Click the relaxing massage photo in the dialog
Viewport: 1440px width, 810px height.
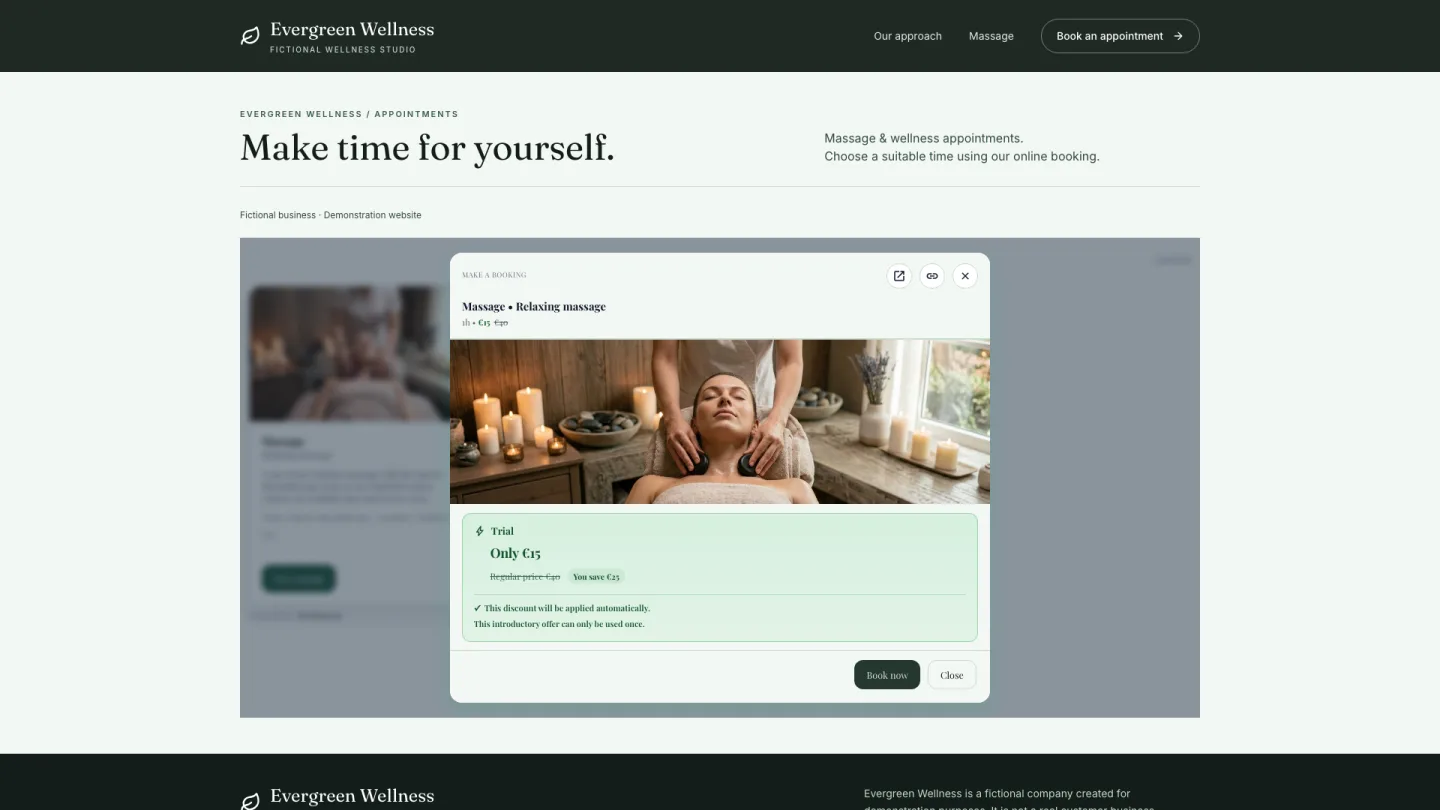click(720, 421)
